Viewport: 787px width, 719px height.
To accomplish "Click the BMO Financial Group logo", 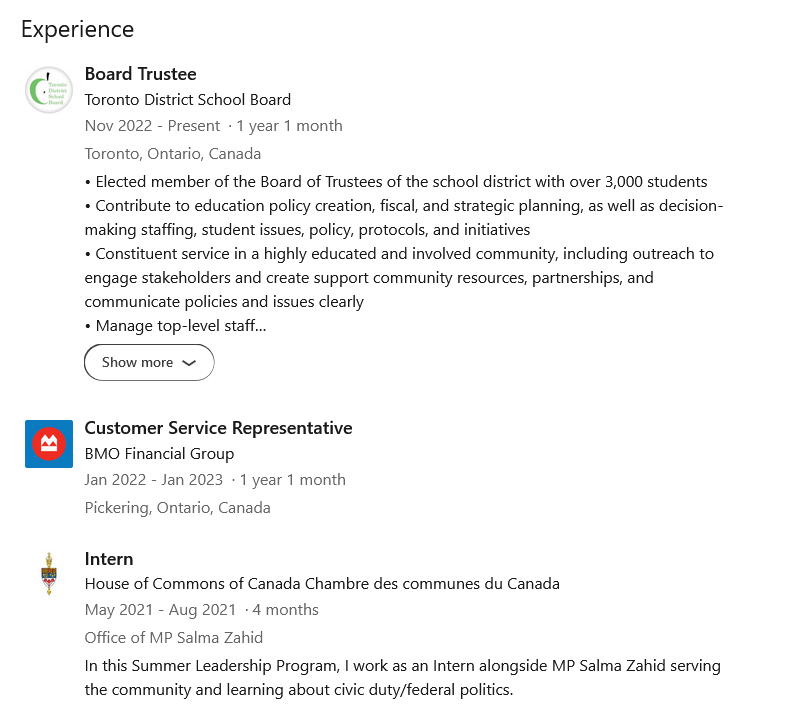I will 48,444.
